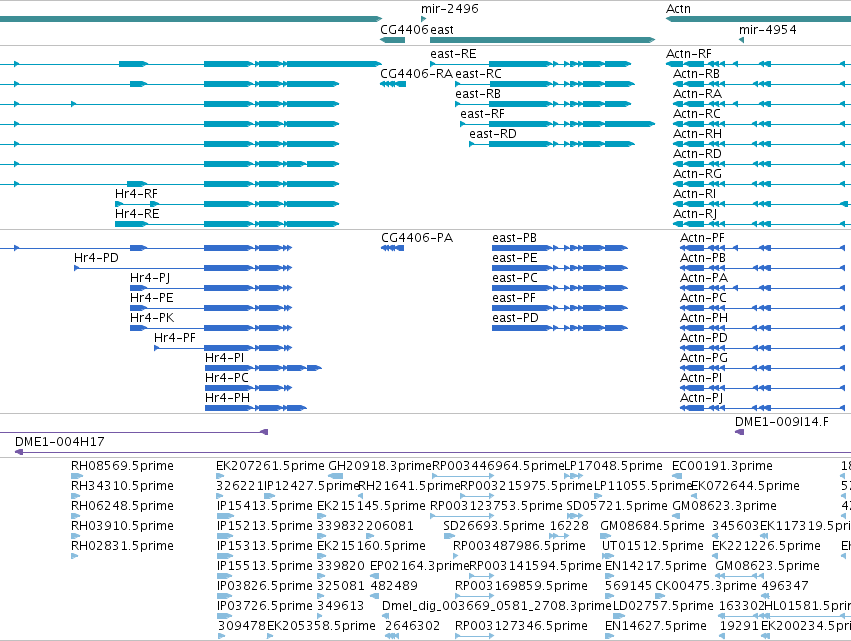The width and height of the screenshot is (851, 641).
Task: Select the Actn-RA transcript label
Action: [x=697, y=94]
